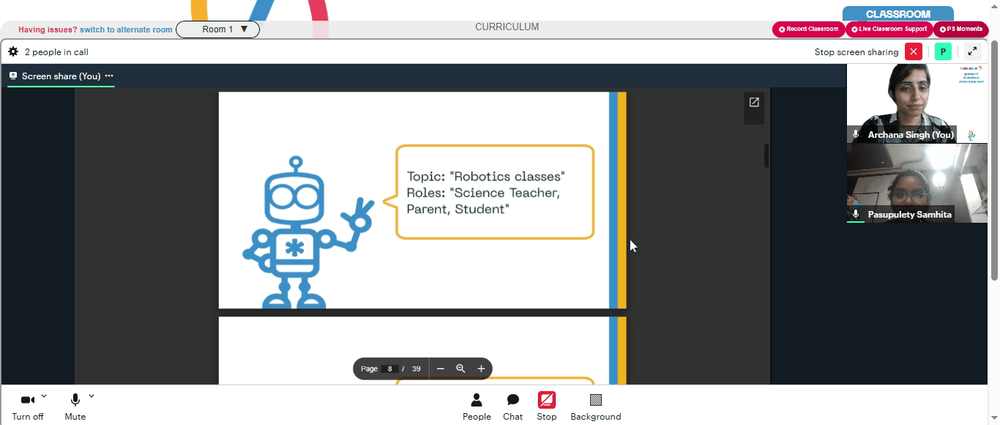Click the robot illustration on slide
1000x425 pixels.
(x=308, y=233)
